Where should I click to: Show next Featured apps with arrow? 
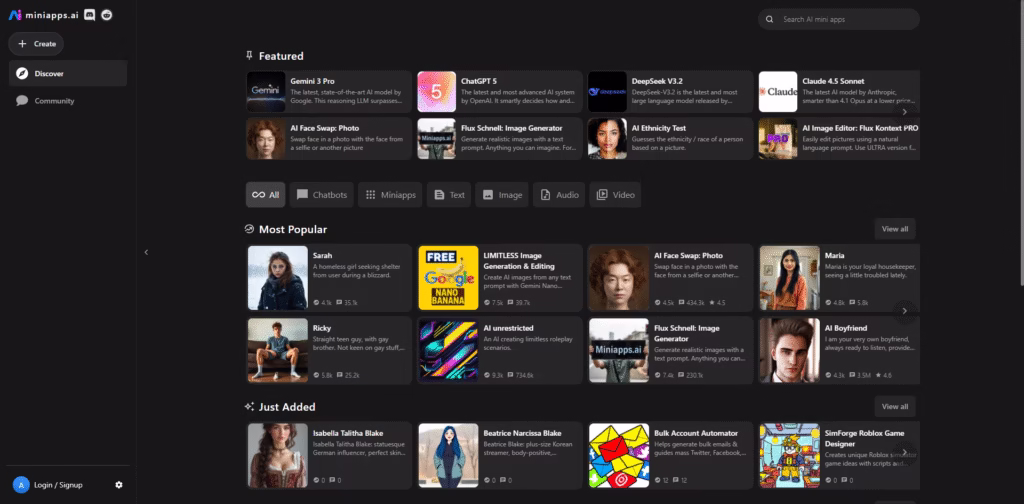(904, 112)
